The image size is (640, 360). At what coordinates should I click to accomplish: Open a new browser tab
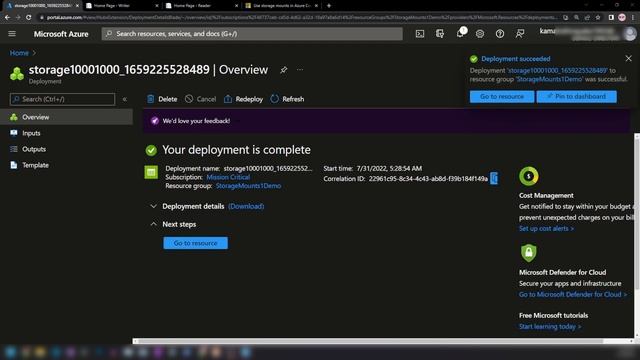tap(329, 6)
